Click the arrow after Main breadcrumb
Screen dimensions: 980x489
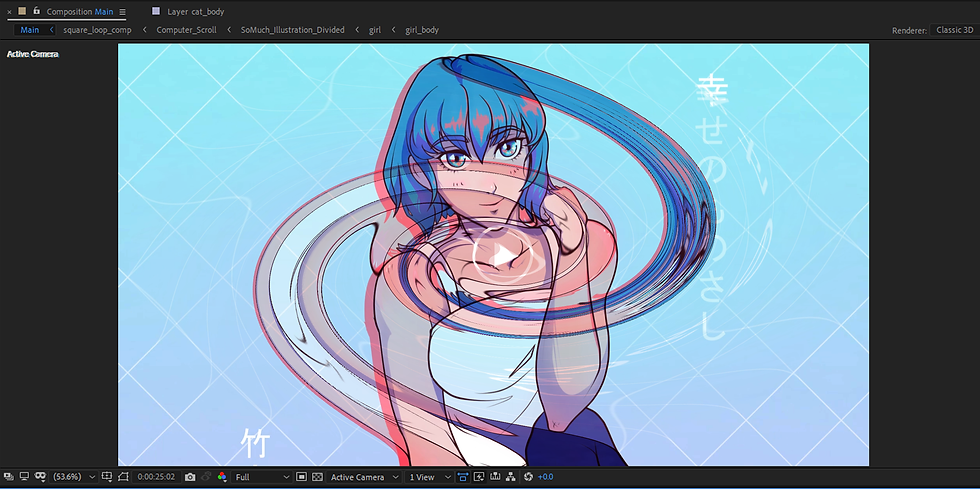[51, 29]
